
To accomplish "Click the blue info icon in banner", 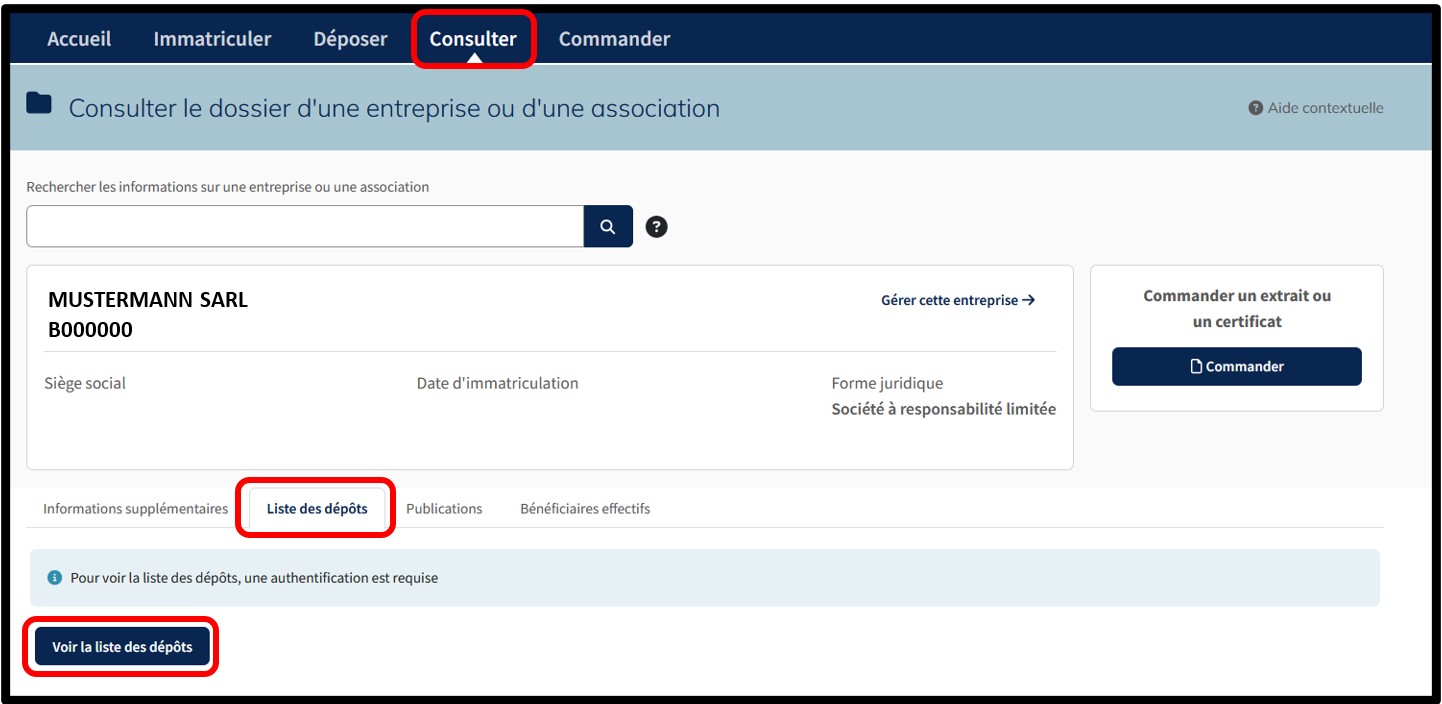I will click(55, 578).
